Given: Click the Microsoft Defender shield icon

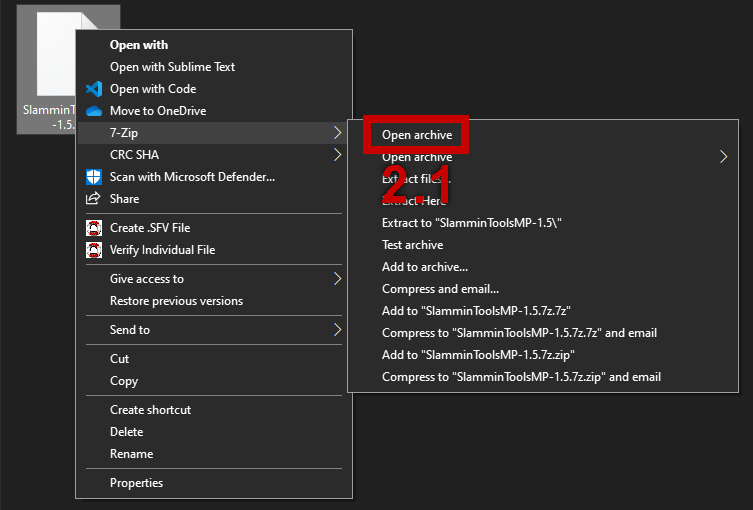Looking at the screenshot, I should (x=94, y=177).
